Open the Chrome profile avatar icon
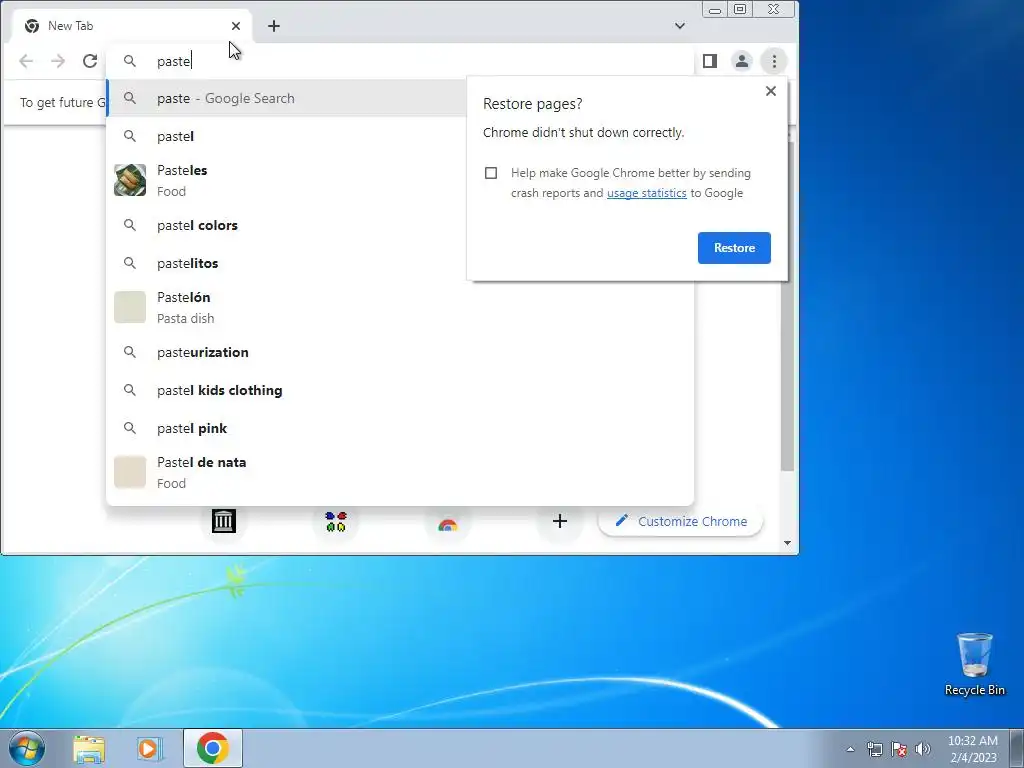The image size is (1024, 768). click(x=742, y=61)
